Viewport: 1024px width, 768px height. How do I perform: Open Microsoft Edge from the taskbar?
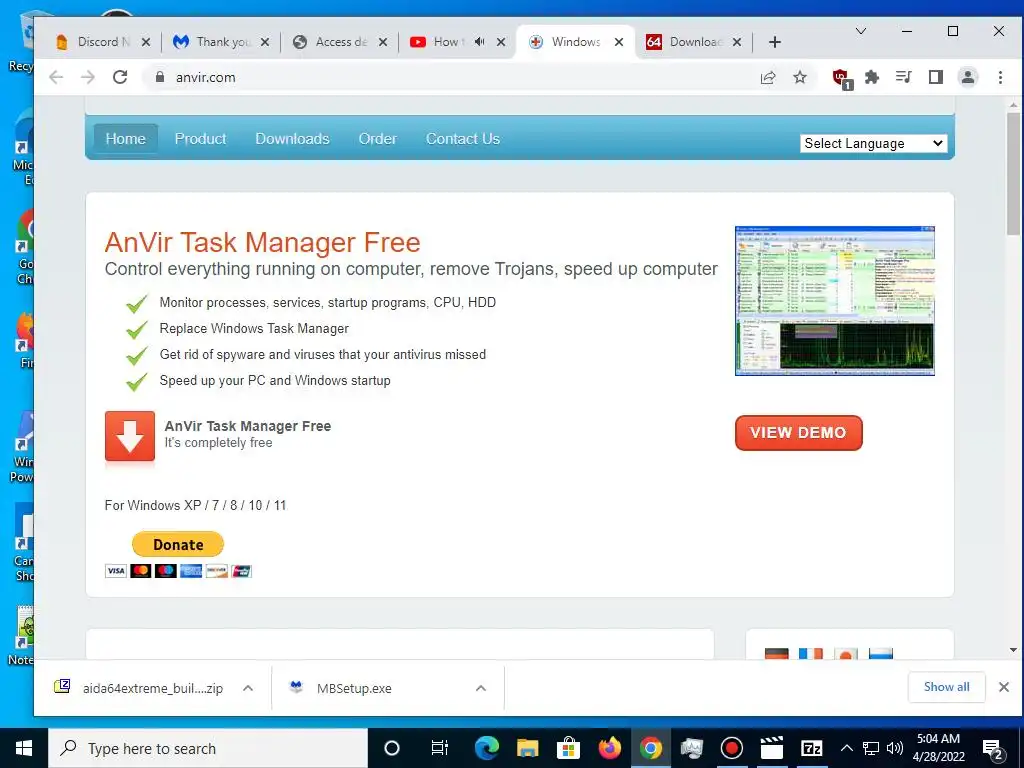[487, 748]
